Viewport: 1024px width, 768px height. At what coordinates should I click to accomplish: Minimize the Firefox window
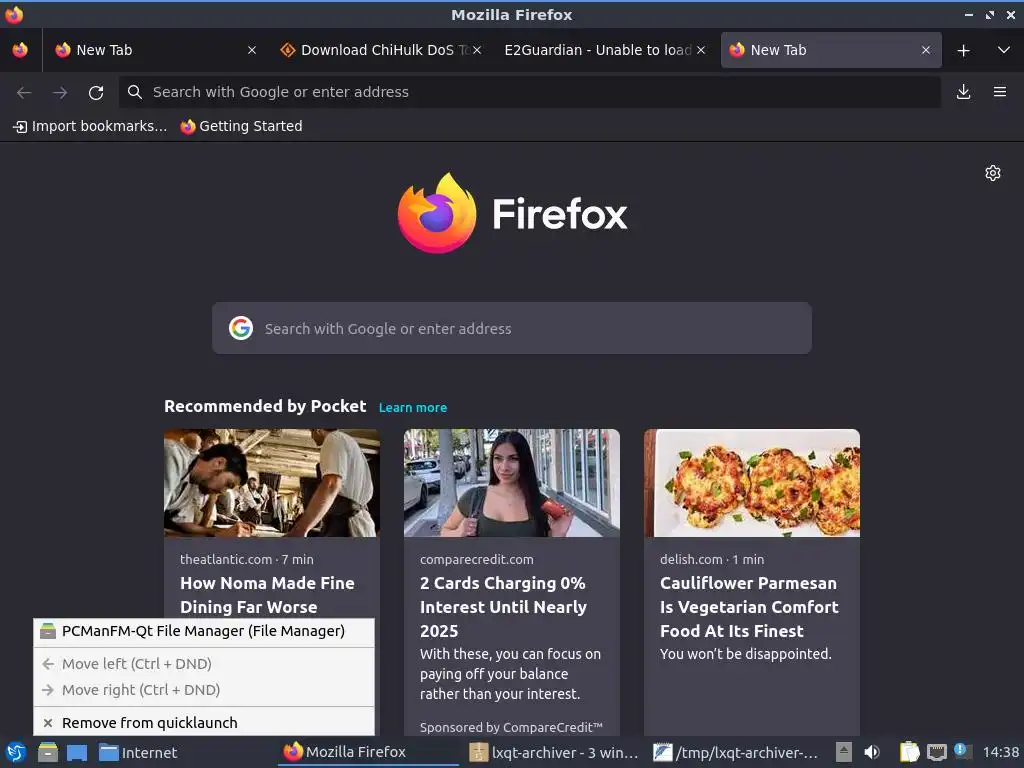(x=969, y=14)
